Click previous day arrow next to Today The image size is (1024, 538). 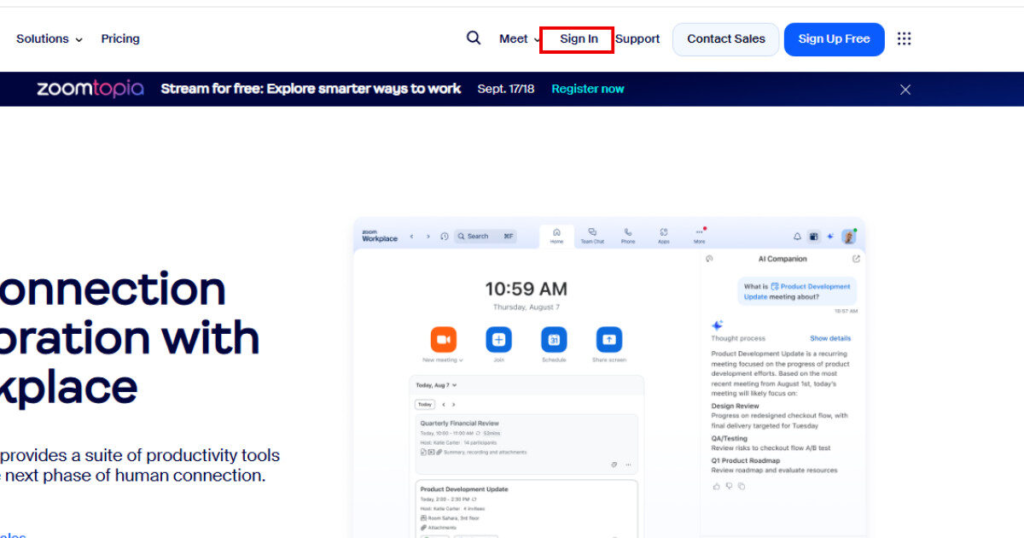pyautogui.click(x=443, y=405)
